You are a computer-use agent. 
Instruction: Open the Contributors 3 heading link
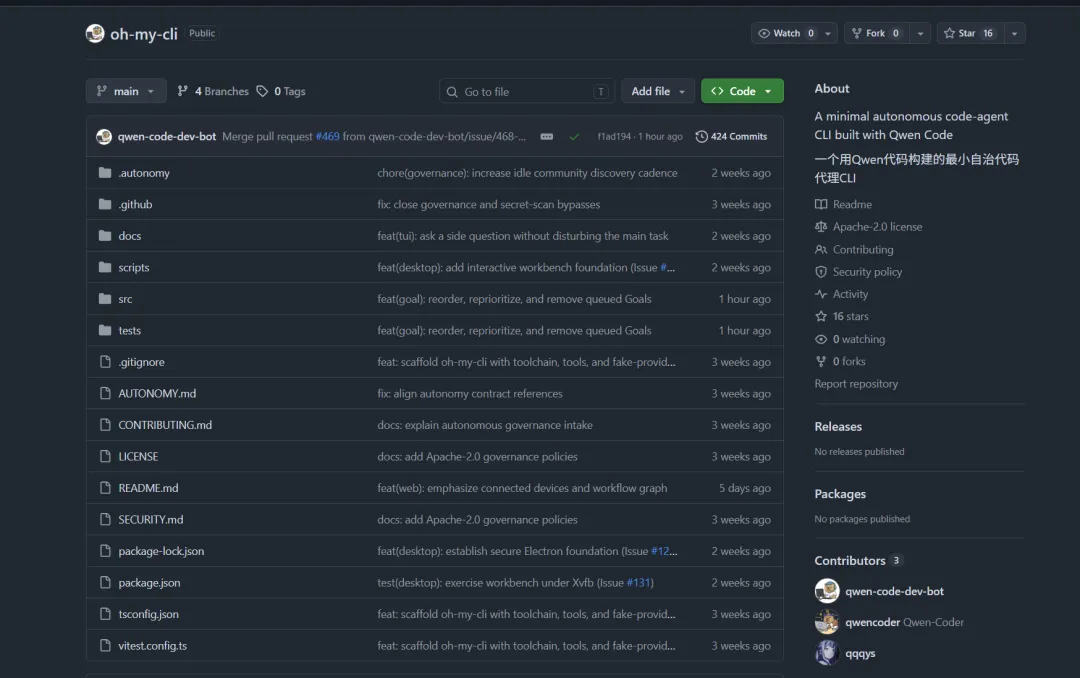(858, 561)
